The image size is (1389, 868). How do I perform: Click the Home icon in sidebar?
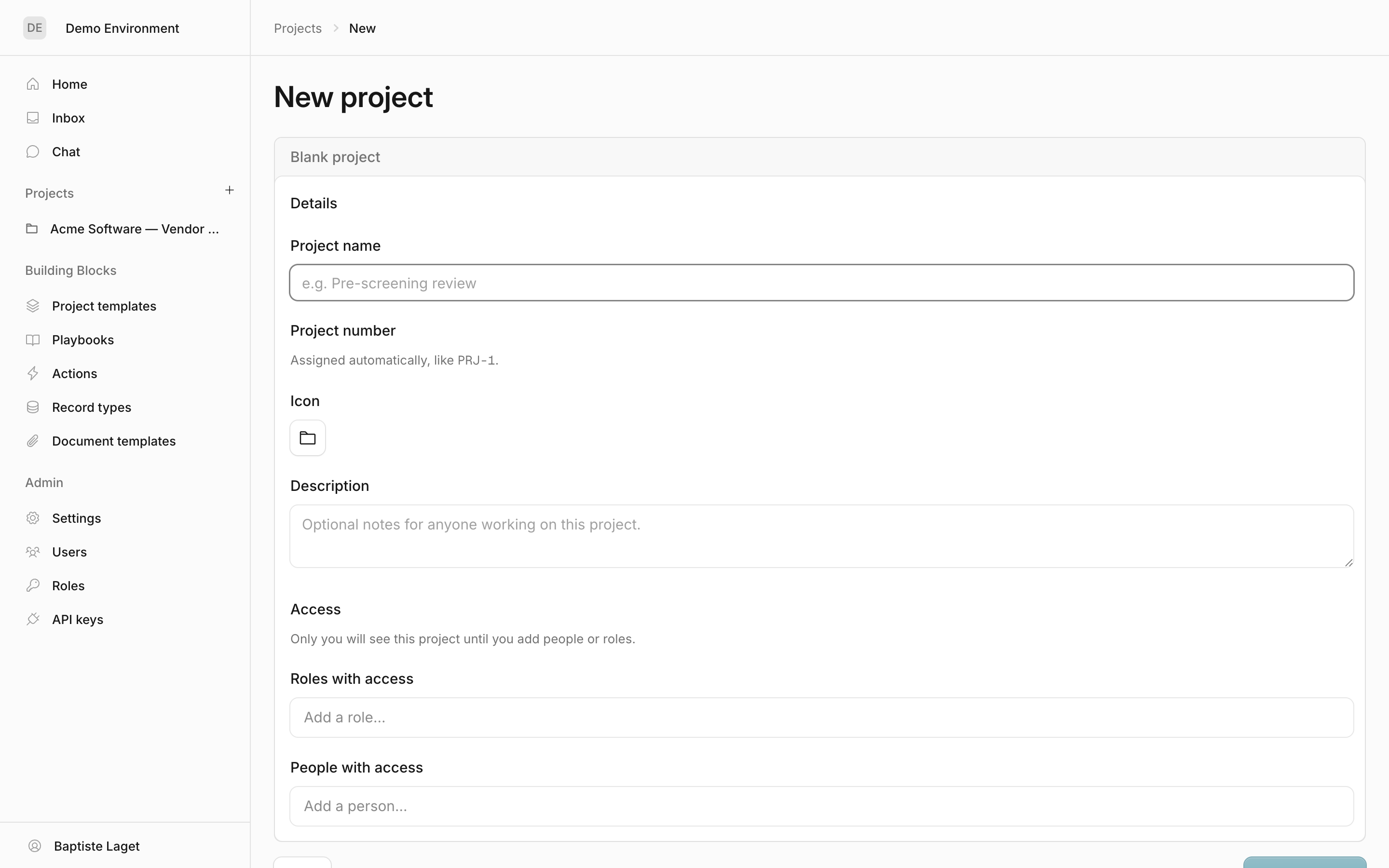click(33, 84)
